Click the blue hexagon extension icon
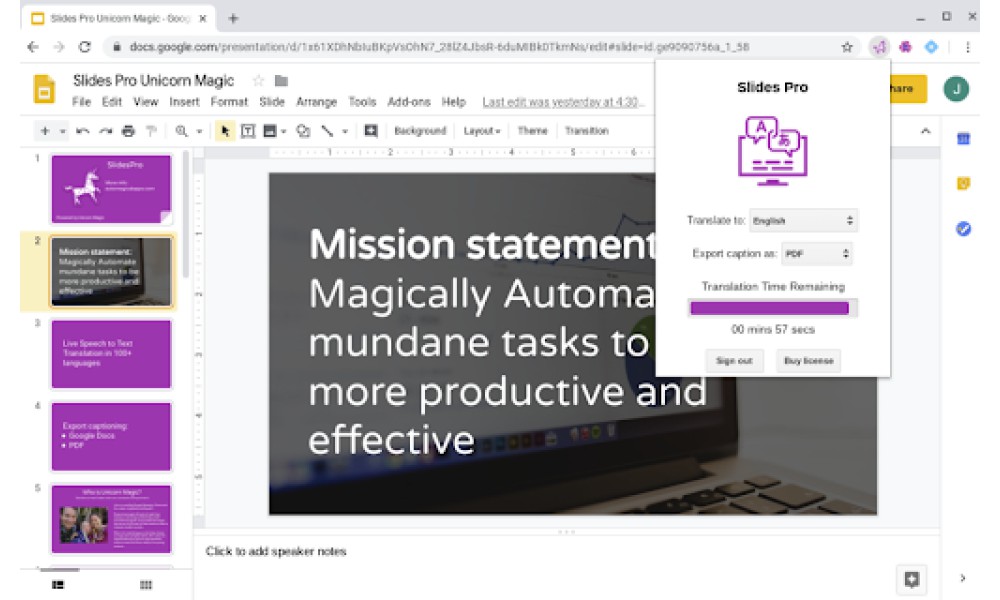1000x600 pixels. click(931, 47)
